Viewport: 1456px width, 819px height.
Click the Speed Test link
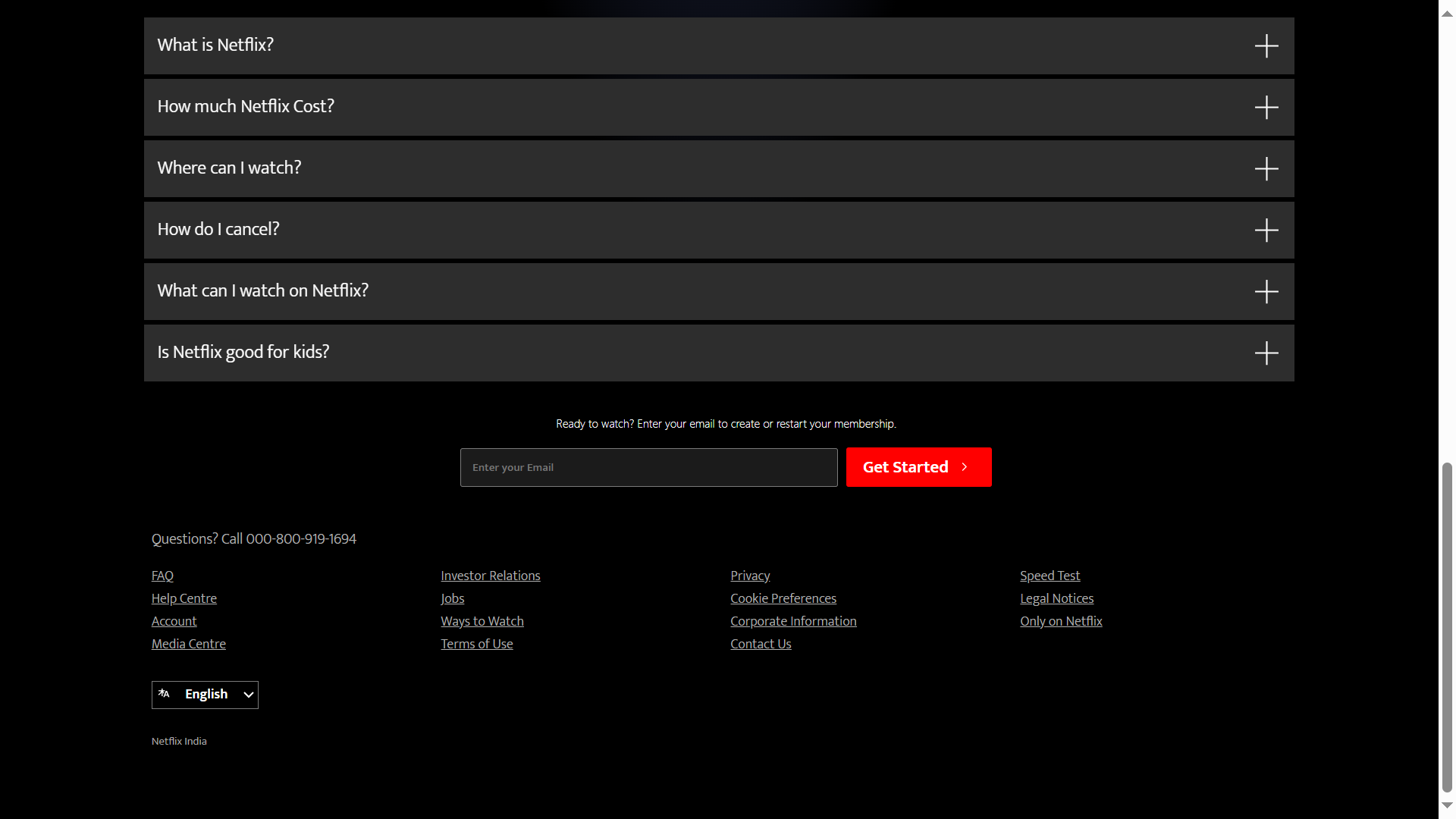coord(1049,576)
